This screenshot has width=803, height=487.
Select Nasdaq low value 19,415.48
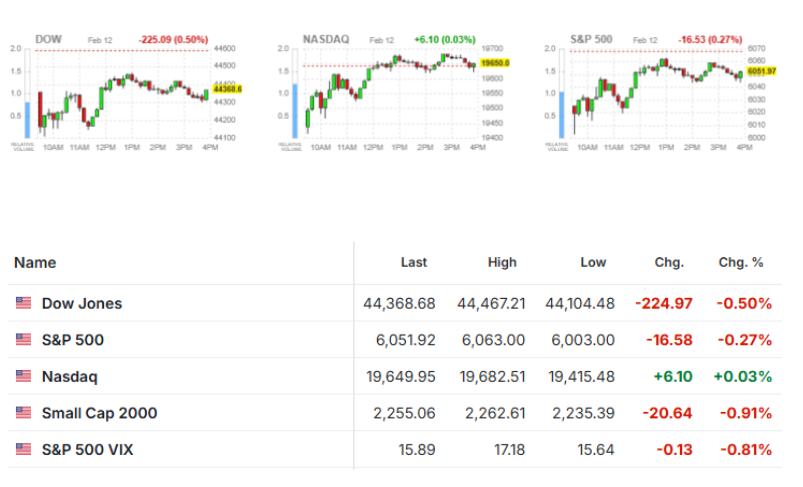click(x=581, y=377)
